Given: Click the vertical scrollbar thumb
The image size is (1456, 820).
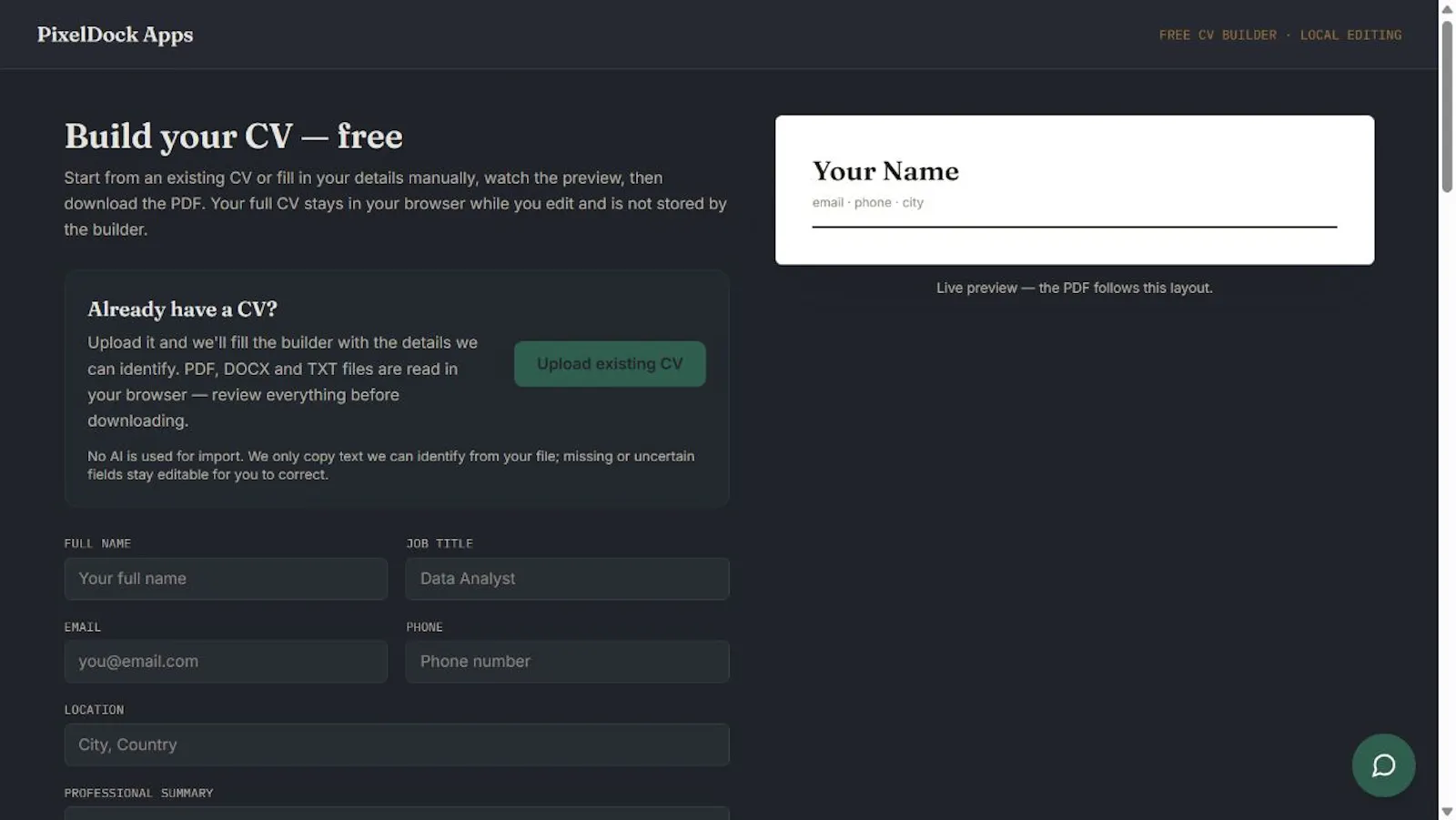Looking at the screenshot, I should pyautogui.click(x=1447, y=106).
